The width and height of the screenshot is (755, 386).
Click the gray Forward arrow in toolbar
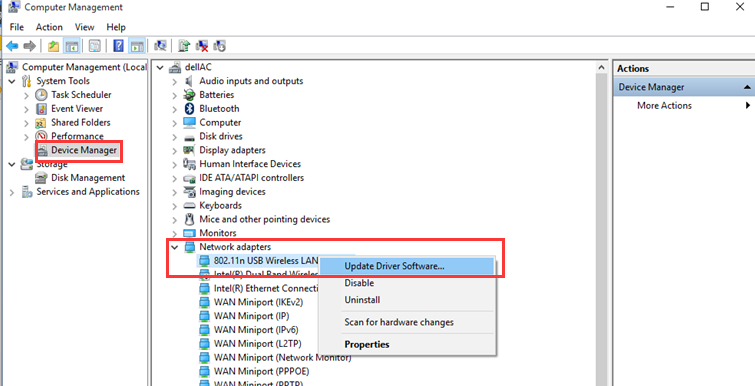[29, 46]
